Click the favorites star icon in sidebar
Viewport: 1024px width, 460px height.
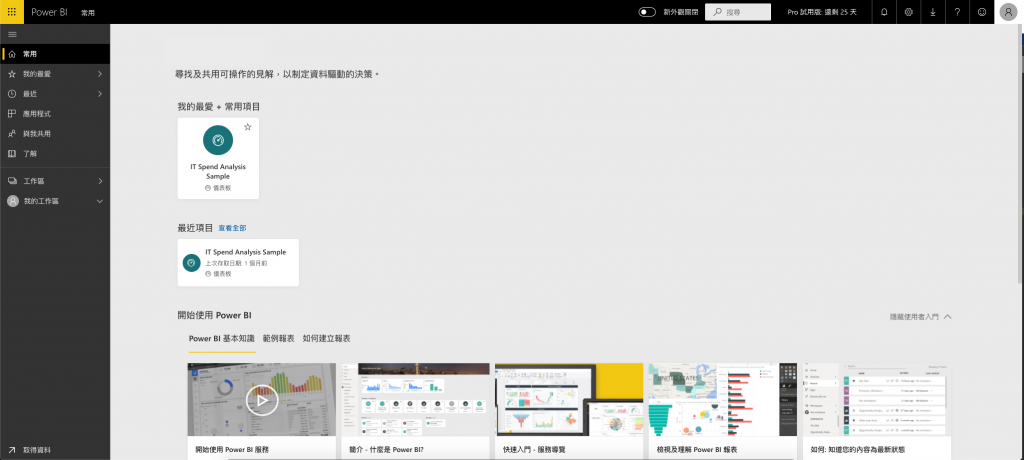pyautogui.click(x=12, y=74)
